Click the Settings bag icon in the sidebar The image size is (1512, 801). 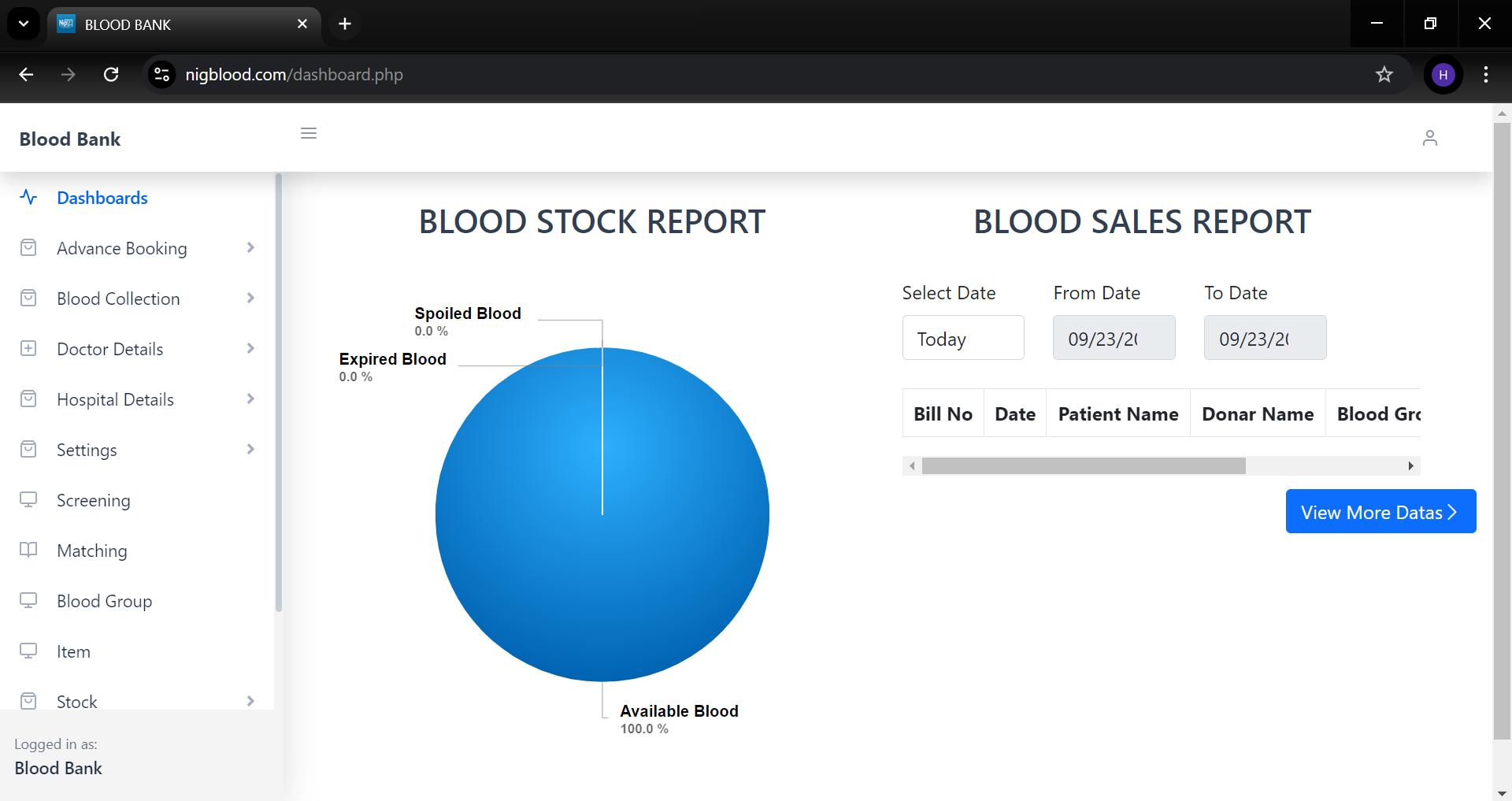28,449
